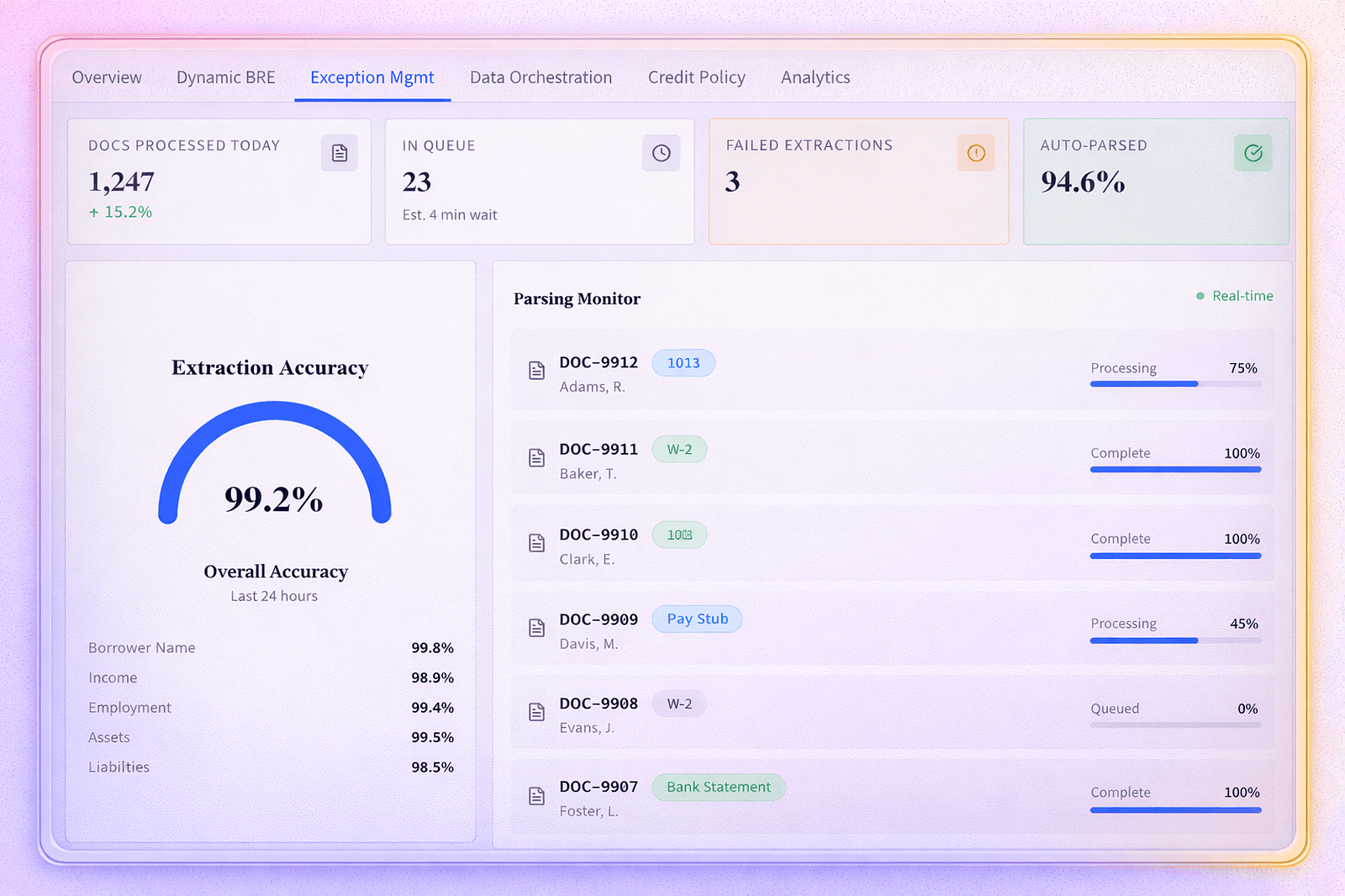This screenshot has height=896, width=1345.
Task: Open the Analytics tab
Action: tap(815, 77)
